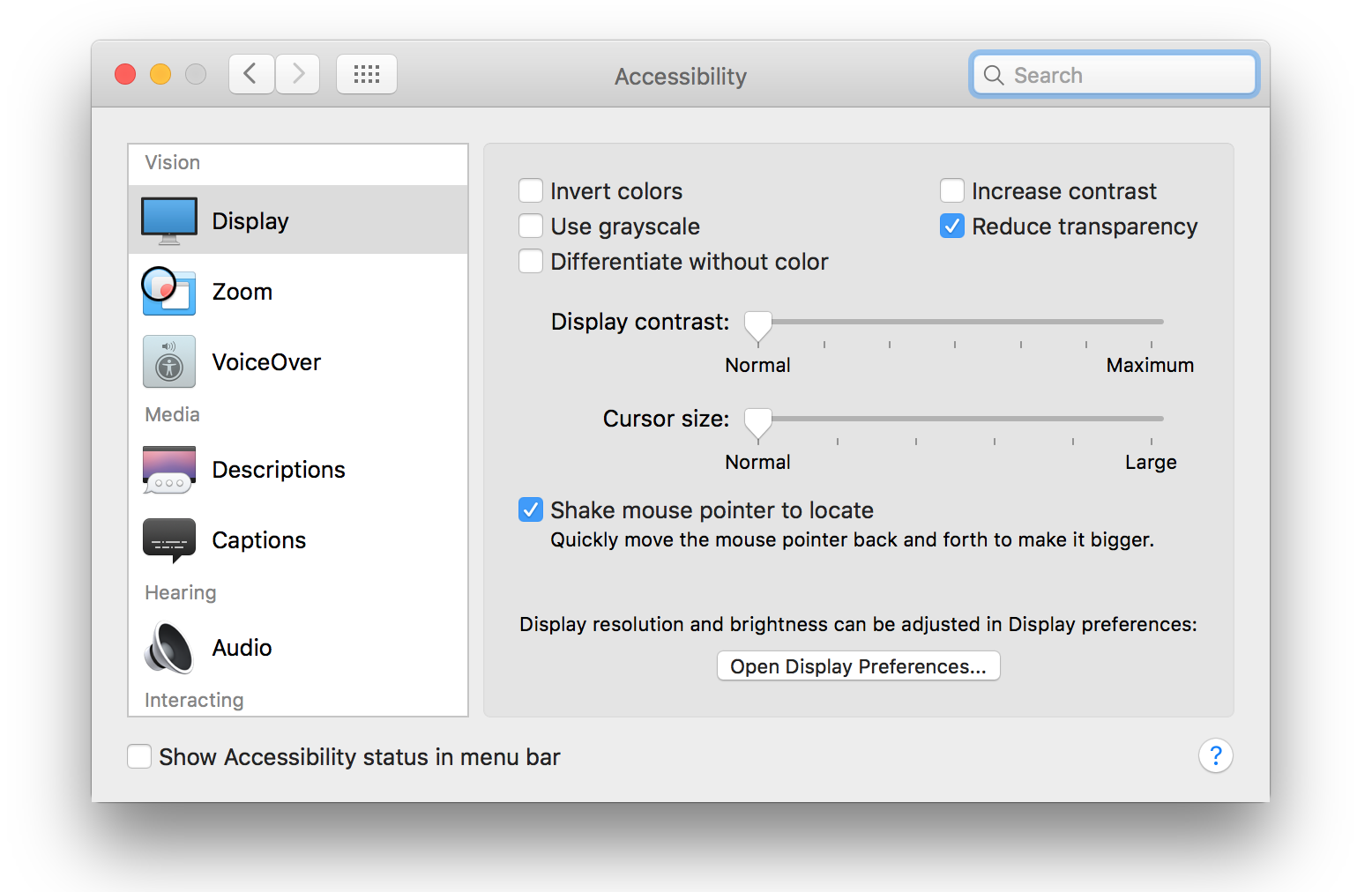This screenshot has height=892, width=1372.
Task: Disable Reduce transparency option
Action: [x=952, y=227]
